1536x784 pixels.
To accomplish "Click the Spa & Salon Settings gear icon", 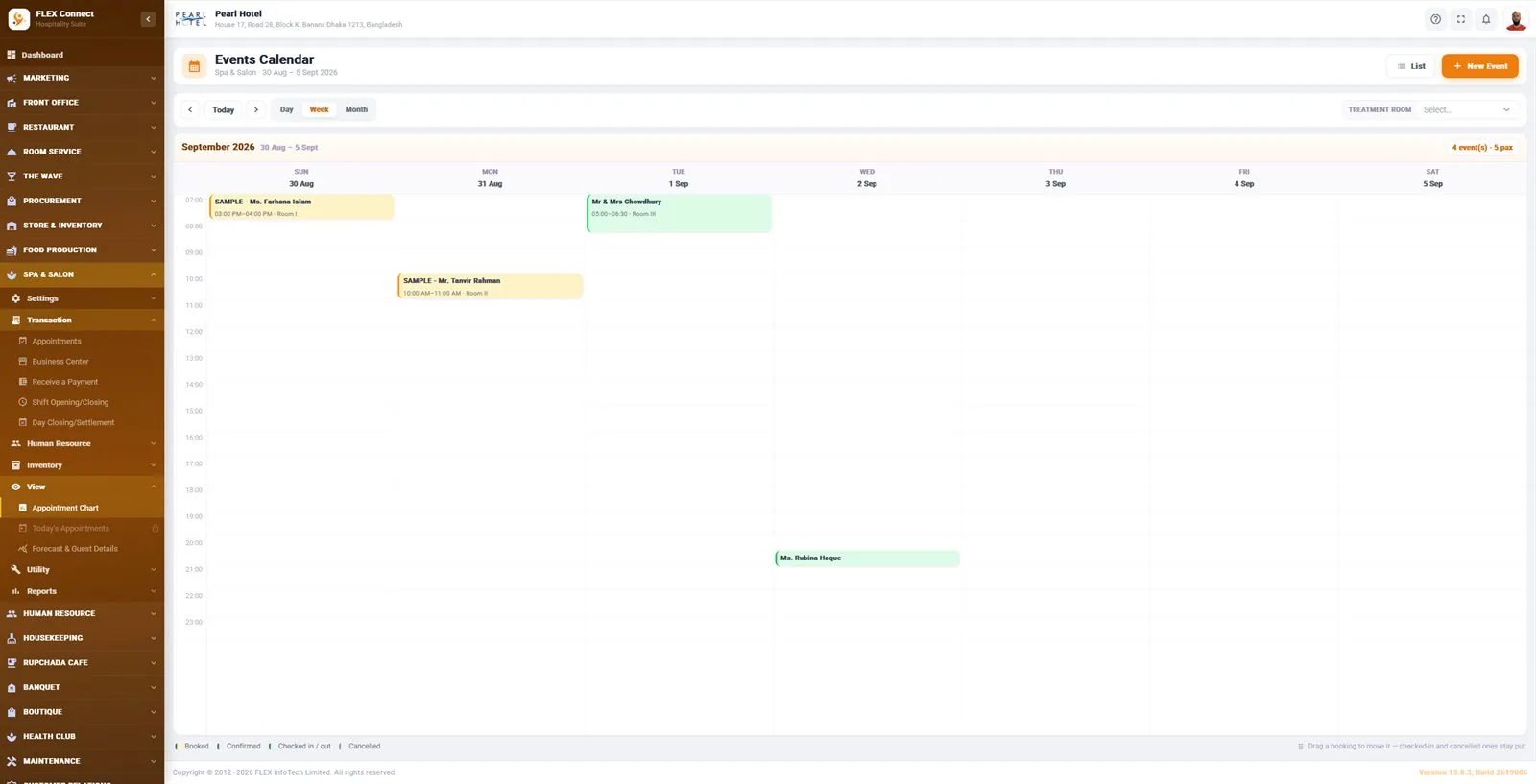I will click(15, 298).
